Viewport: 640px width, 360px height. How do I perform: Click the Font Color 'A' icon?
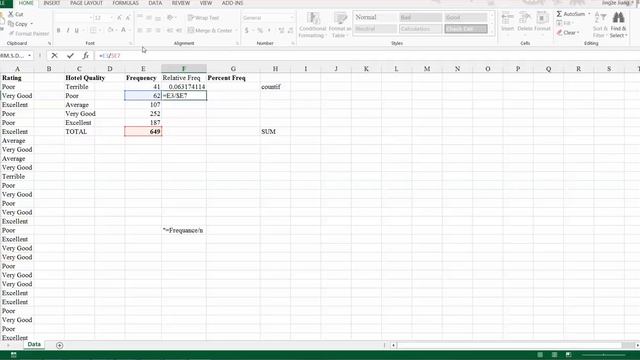click(123, 30)
